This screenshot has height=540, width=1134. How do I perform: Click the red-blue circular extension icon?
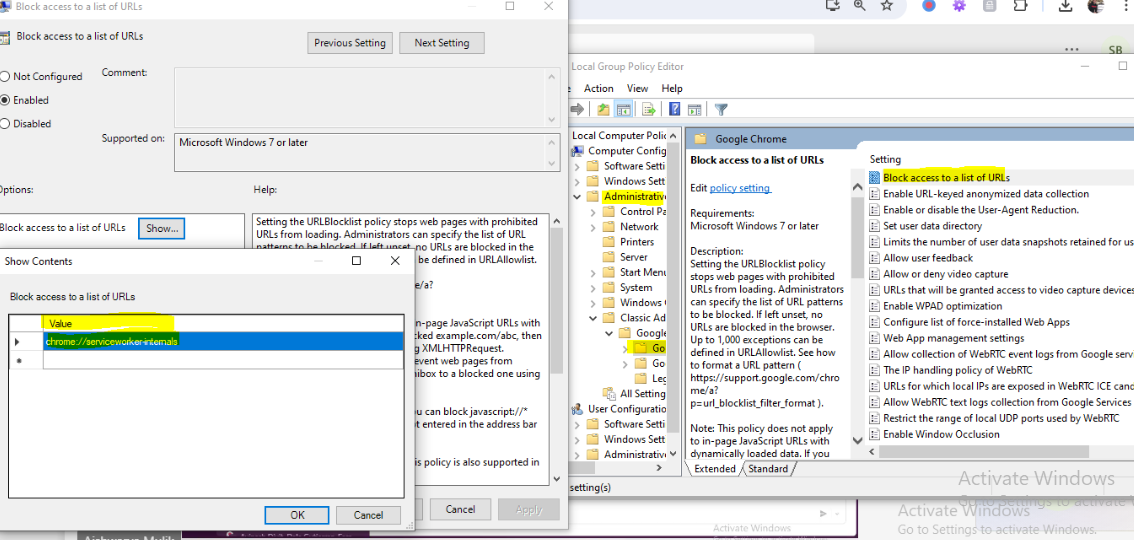click(x=929, y=6)
